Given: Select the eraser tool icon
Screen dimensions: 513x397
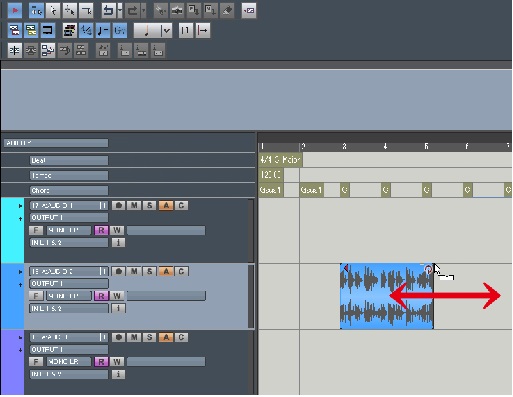Looking at the screenshot, I should pyautogui.click(x=227, y=11).
